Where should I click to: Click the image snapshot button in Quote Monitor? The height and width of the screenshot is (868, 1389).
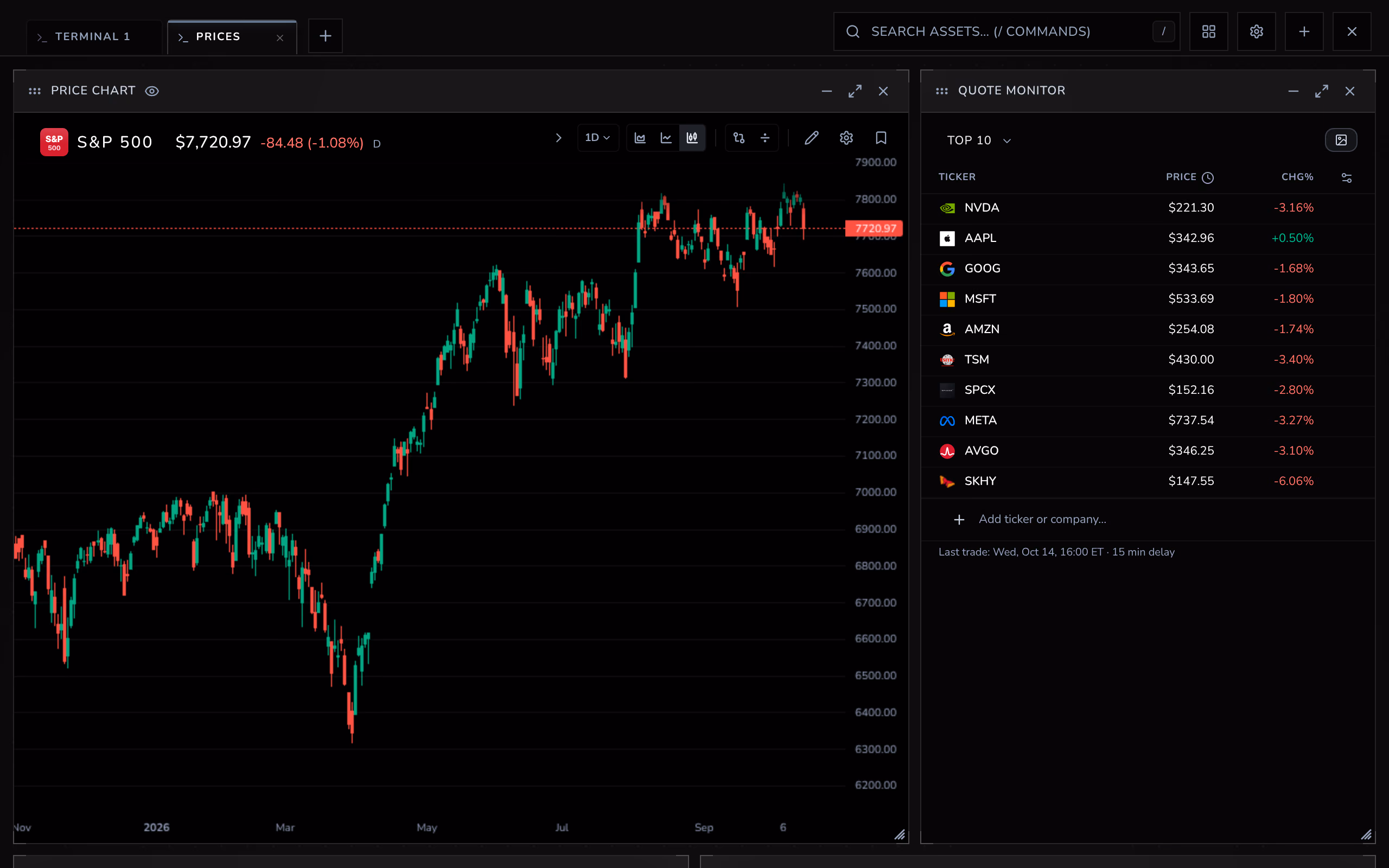coord(1341,140)
